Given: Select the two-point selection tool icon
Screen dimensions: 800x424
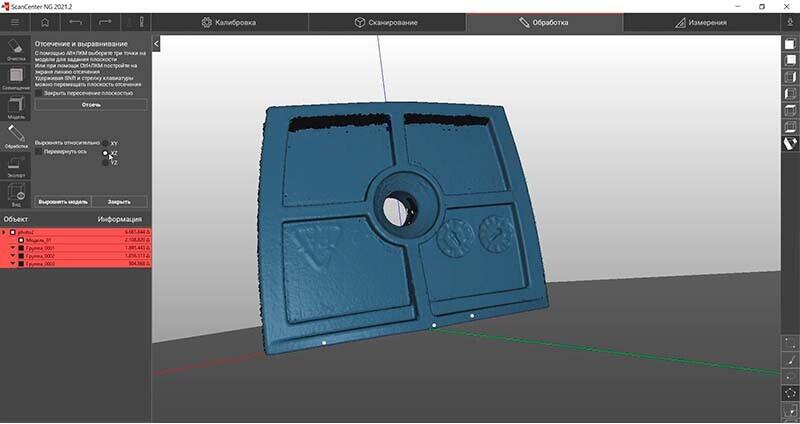Looking at the screenshot, I should [790, 343].
